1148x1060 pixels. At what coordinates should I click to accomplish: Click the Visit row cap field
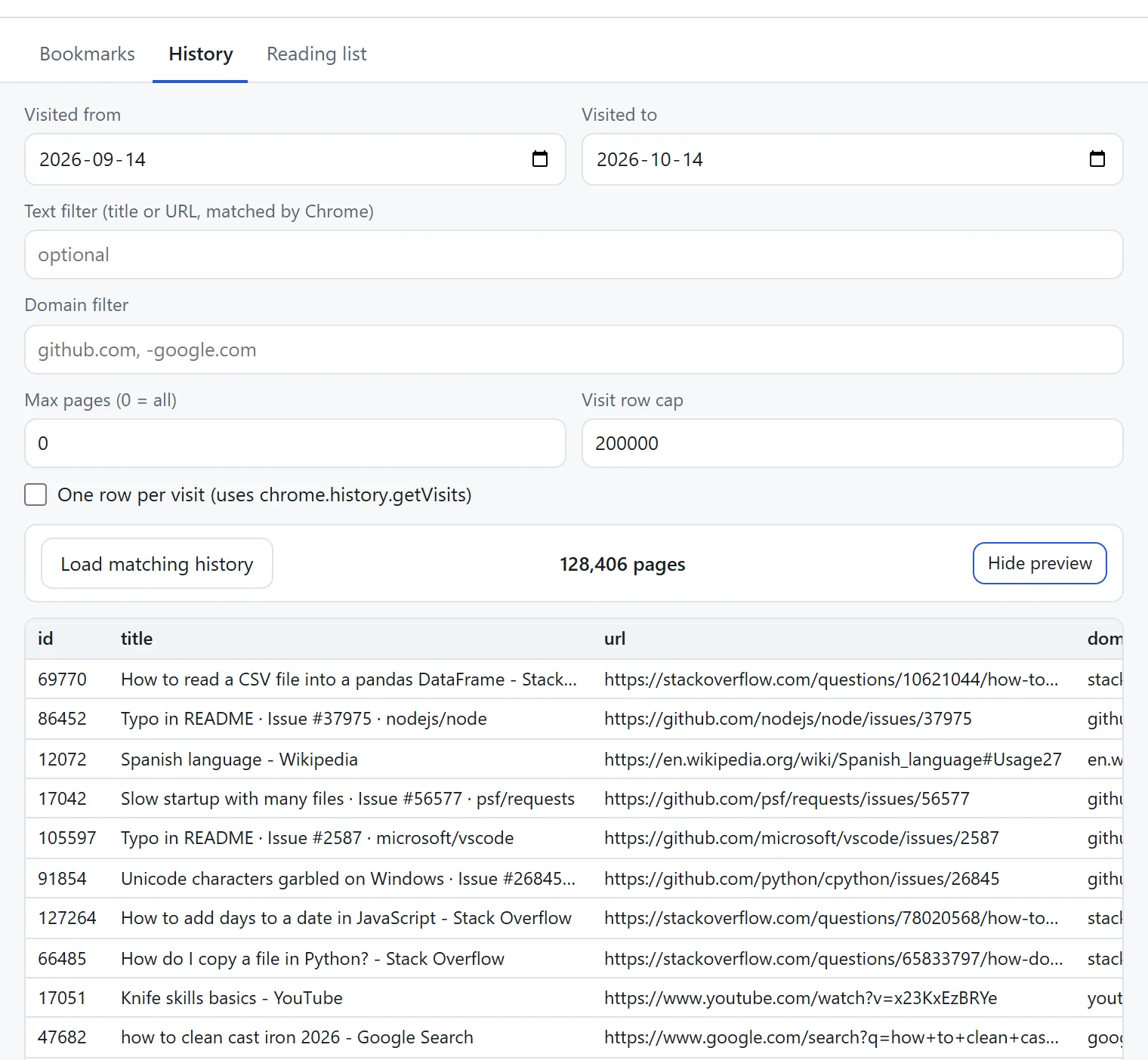coord(852,443)
